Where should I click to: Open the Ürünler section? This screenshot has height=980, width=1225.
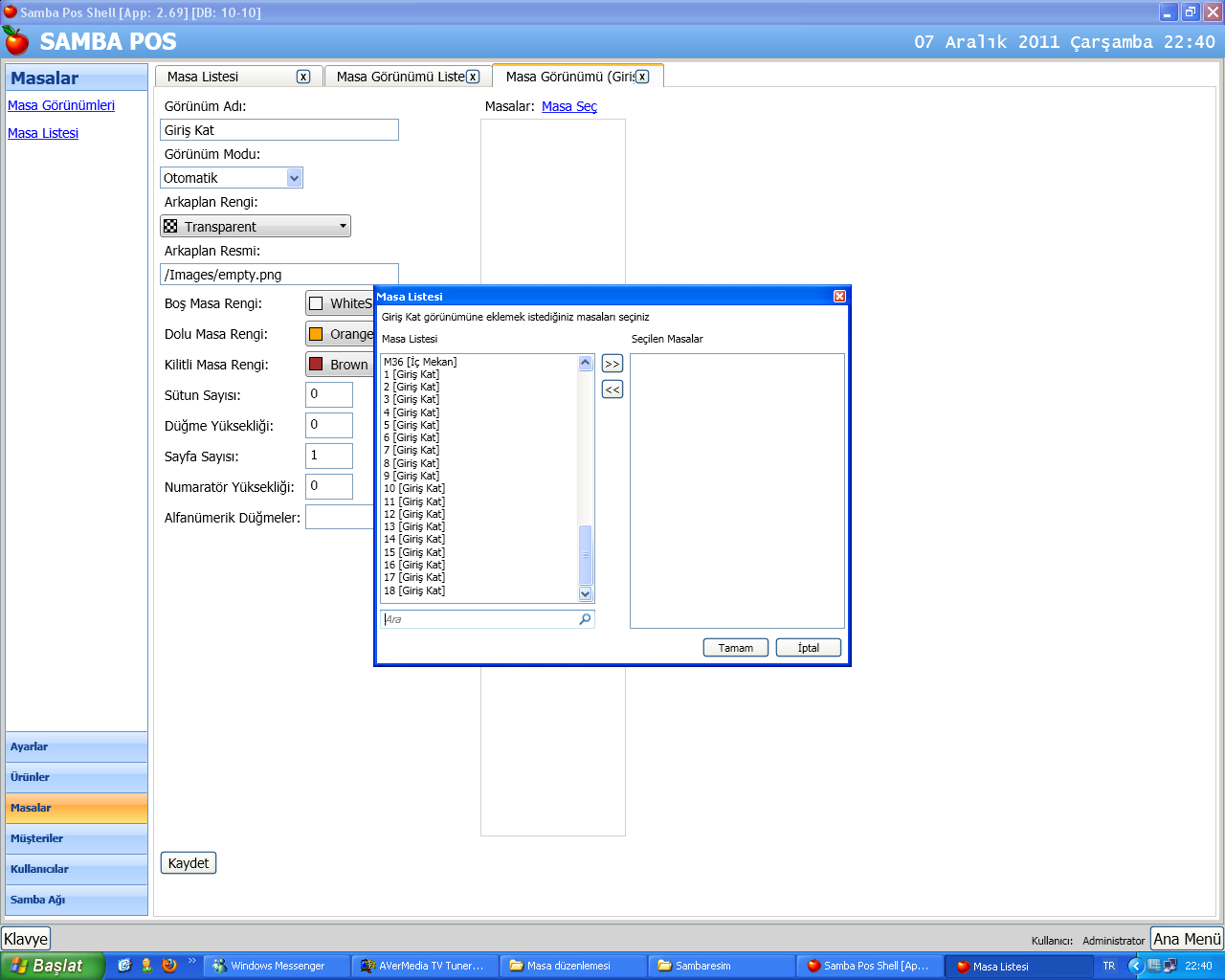(x=77, y=777)
